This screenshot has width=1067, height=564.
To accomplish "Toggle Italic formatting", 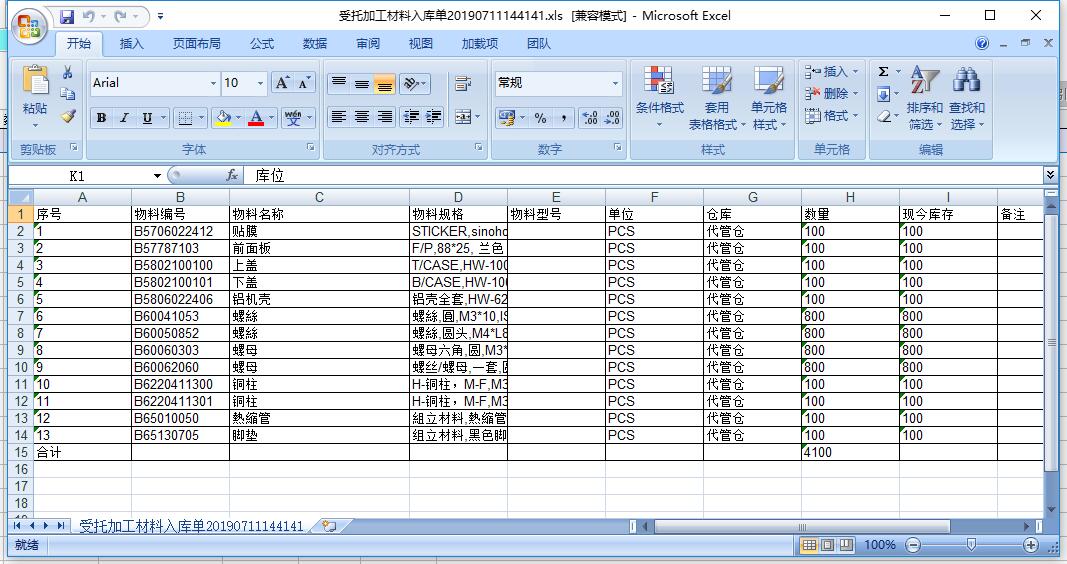I will pyautogui.click(x=124, y=118).
